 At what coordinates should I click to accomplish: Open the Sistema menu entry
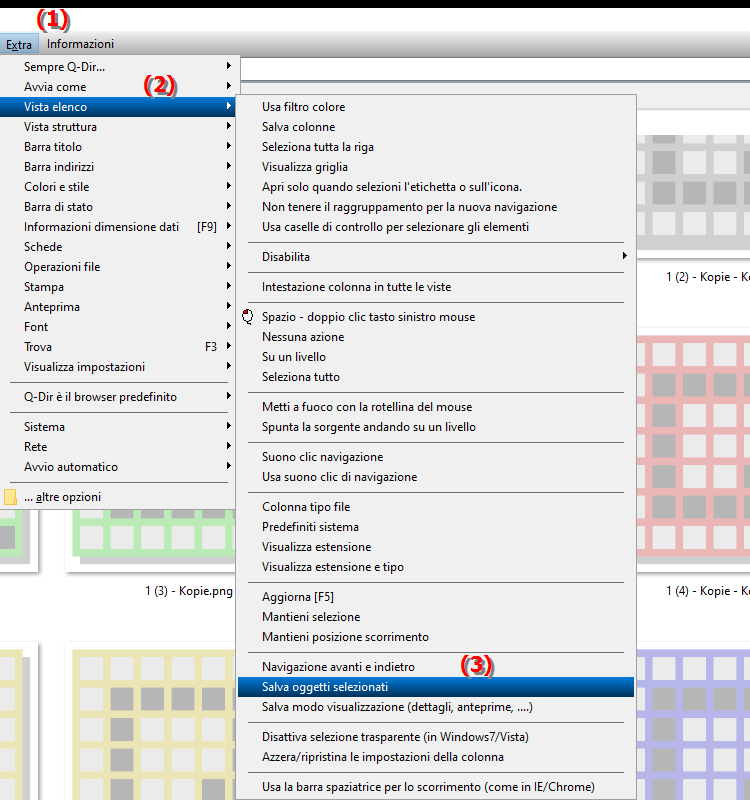coord(117,427)
